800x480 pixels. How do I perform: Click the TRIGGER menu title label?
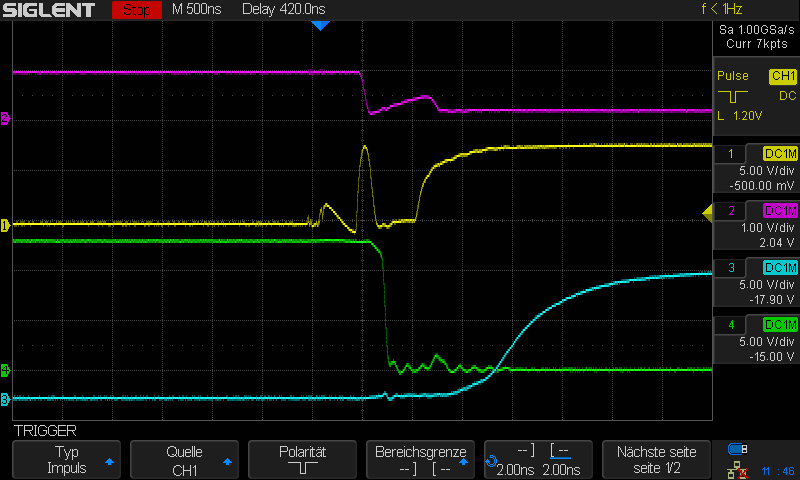point(45,431)
